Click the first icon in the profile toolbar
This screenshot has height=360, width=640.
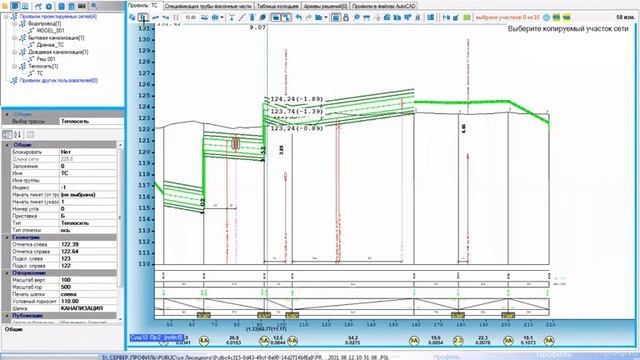click(132, 18)
